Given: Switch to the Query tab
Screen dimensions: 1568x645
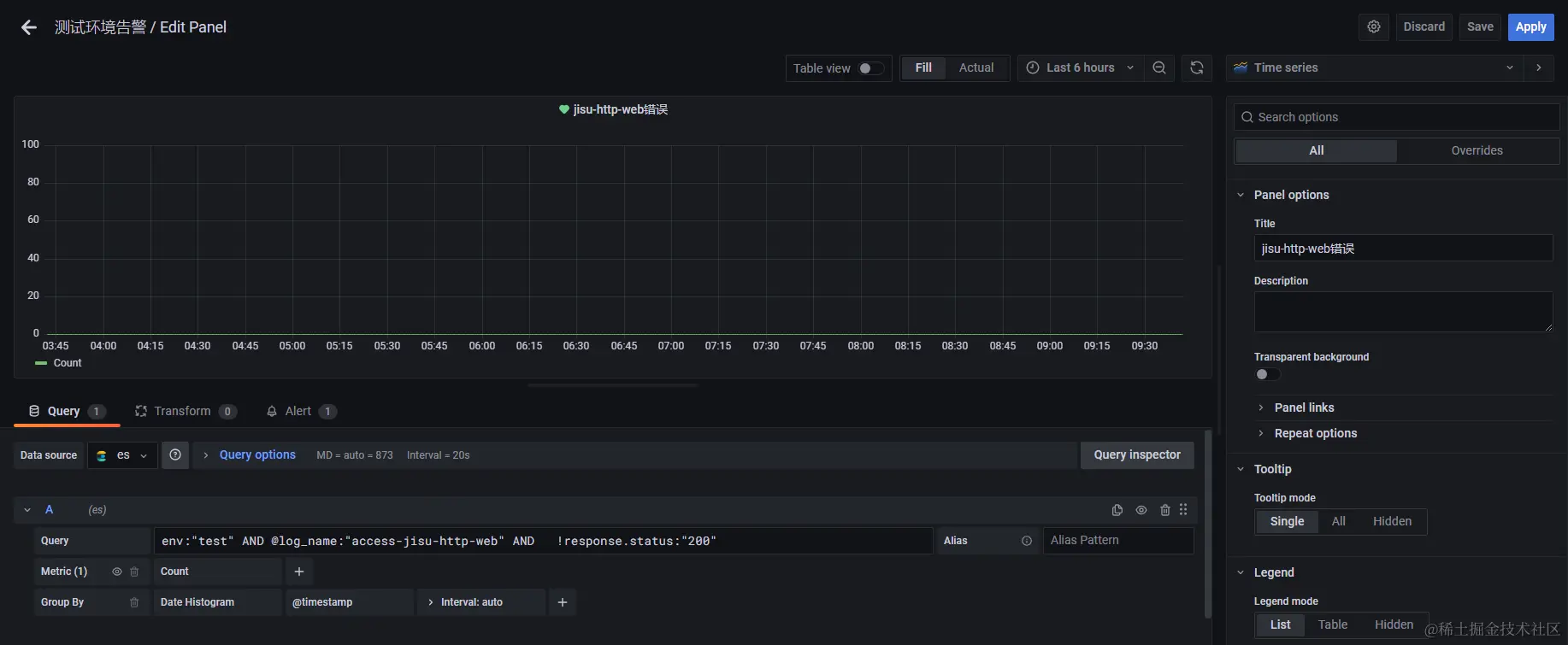Looking at the screenshot, I should 67,411.
